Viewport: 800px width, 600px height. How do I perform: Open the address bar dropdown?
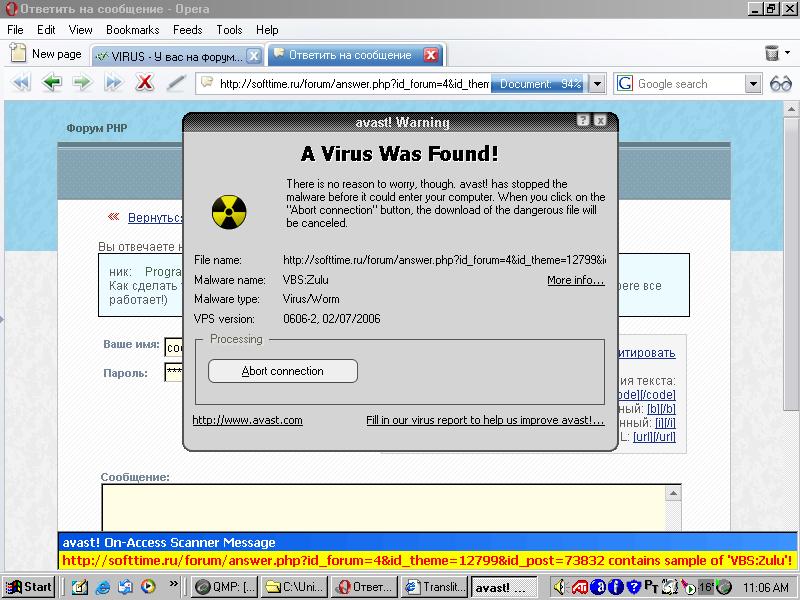point(597,84)
